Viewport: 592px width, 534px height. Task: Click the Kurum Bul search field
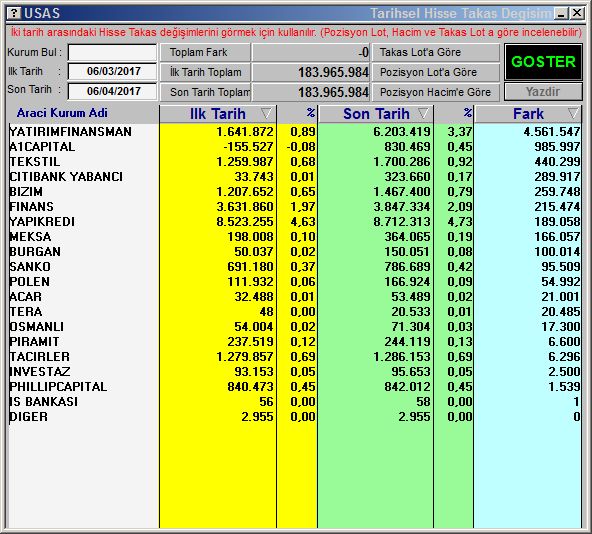point(113,52)
